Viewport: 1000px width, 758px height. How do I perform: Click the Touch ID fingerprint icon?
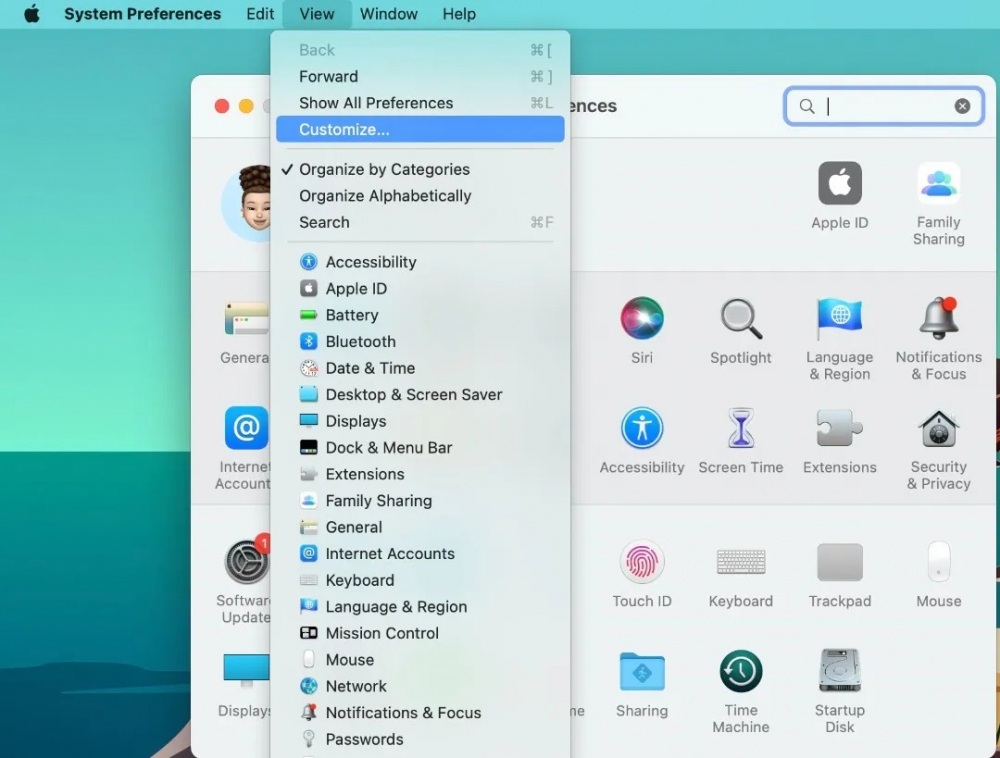point(641,562)
